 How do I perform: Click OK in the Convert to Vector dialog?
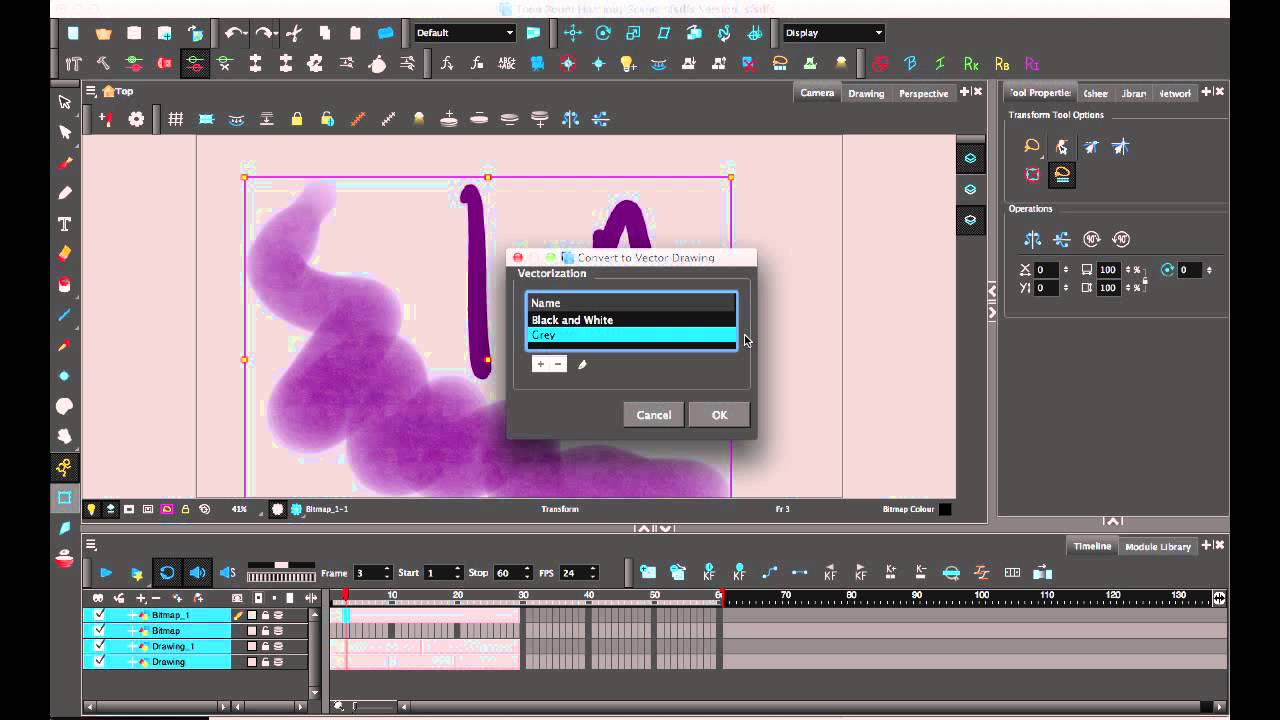(719, 415)
